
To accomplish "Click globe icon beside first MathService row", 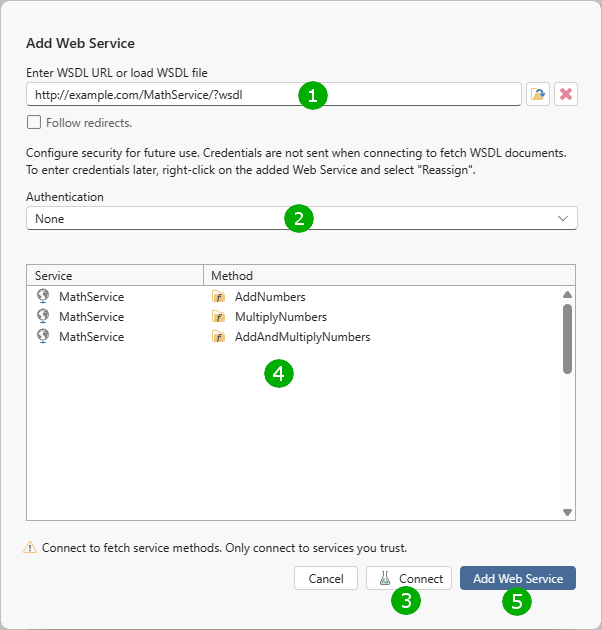I will (x=43, y=296).
